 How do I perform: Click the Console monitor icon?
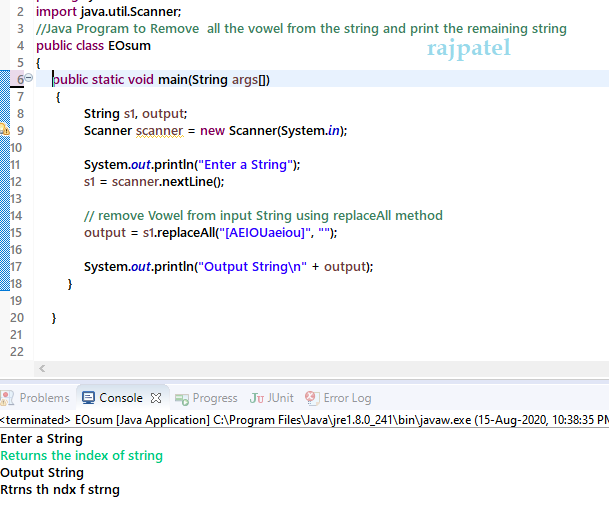pyautogui.click(x=88, y=398)
